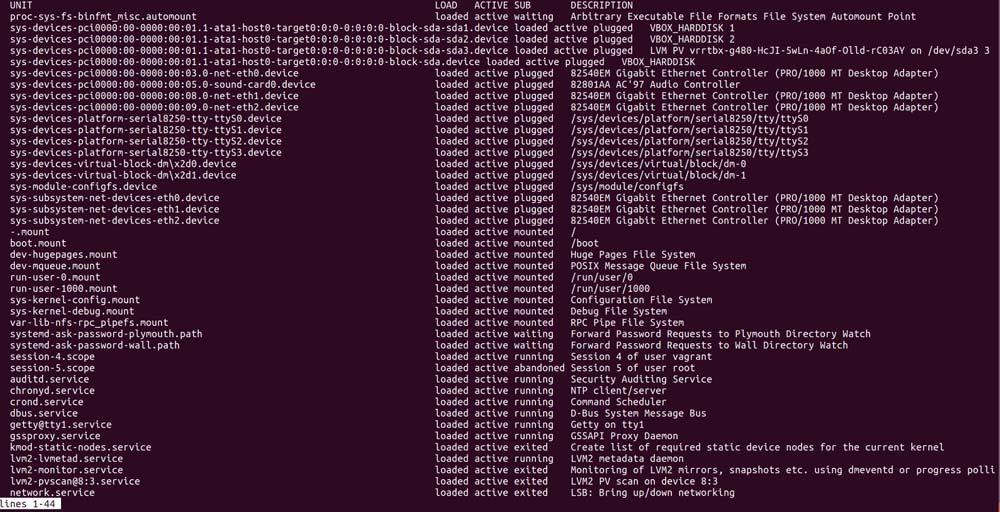Screen dimensions: 1000x512
Task: Click the 'Command Scheduler' description text
Action: point(618,402)
